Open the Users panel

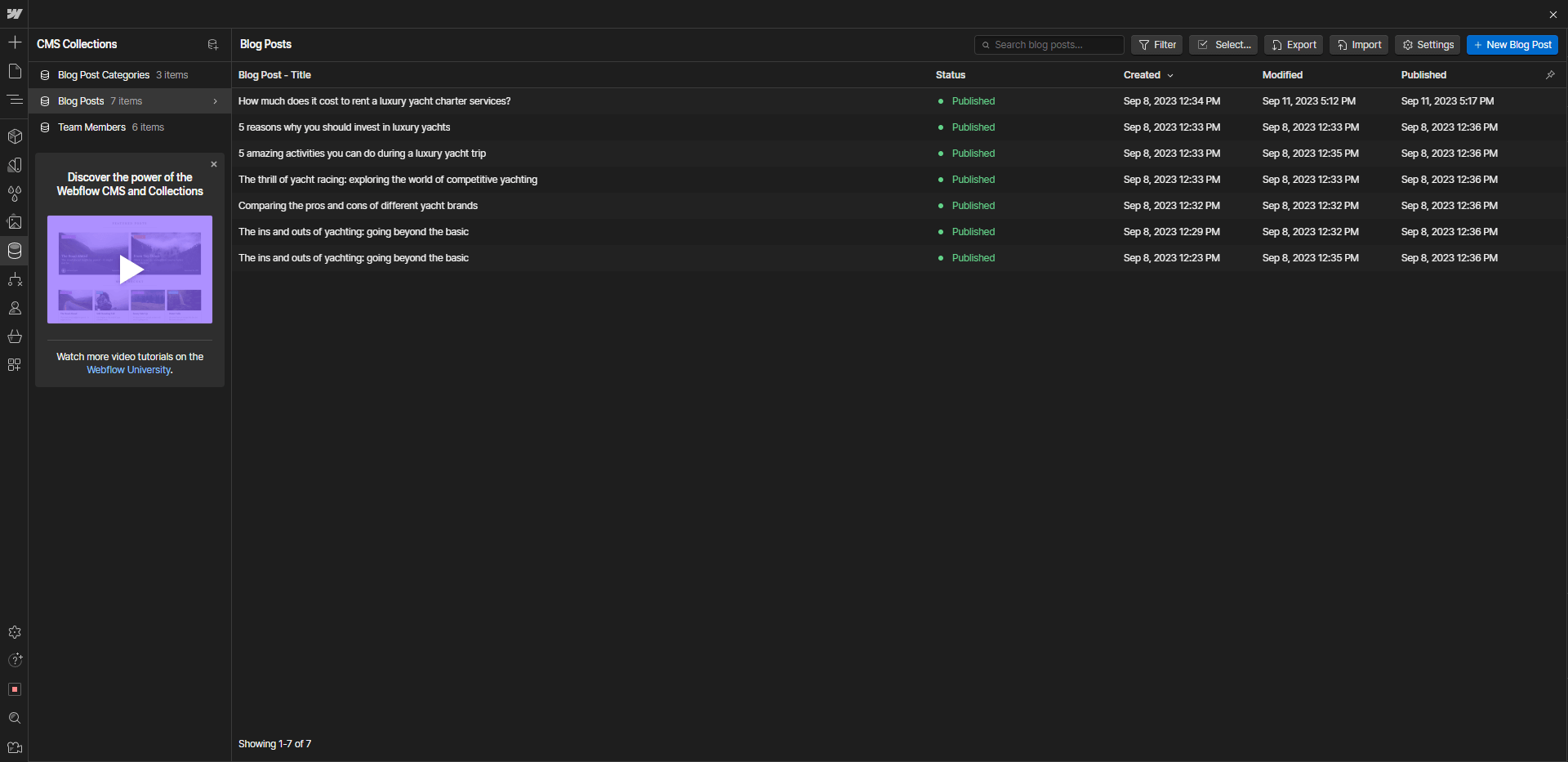[15, 308]
